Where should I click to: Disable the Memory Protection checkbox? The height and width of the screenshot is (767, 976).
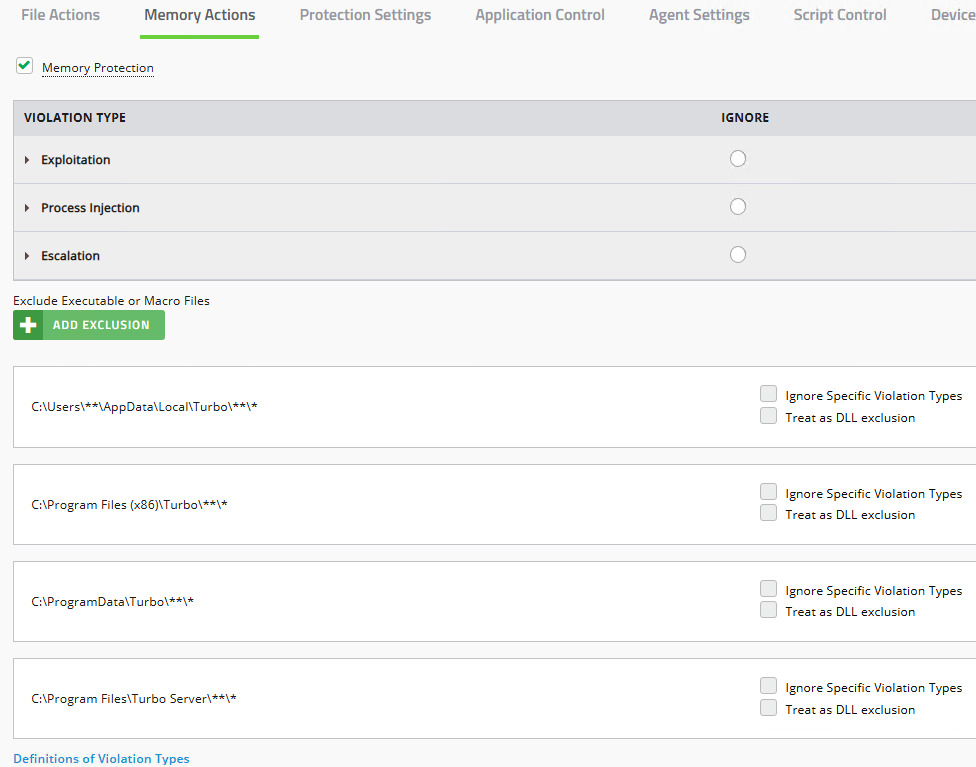(x=24, y=64)
